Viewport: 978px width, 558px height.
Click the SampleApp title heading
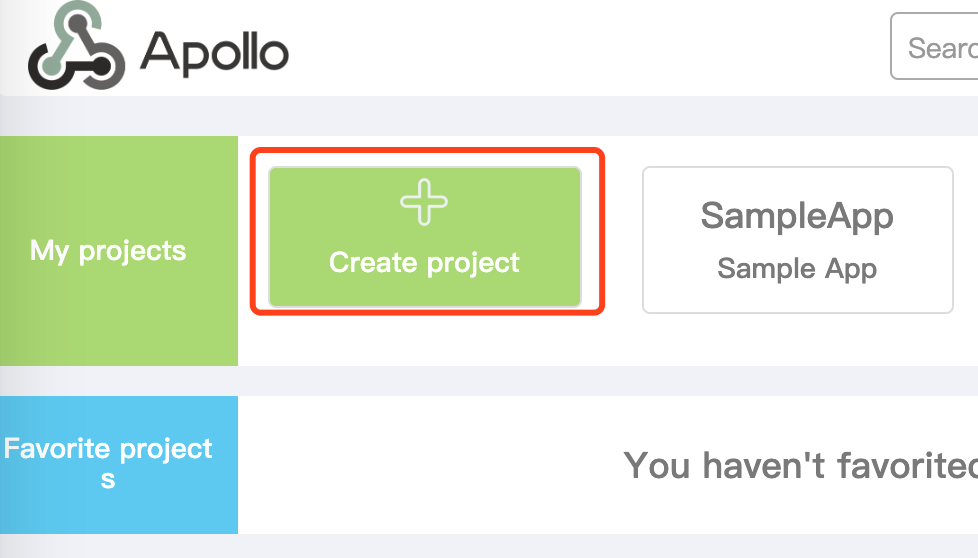click(x=797, y=216)
